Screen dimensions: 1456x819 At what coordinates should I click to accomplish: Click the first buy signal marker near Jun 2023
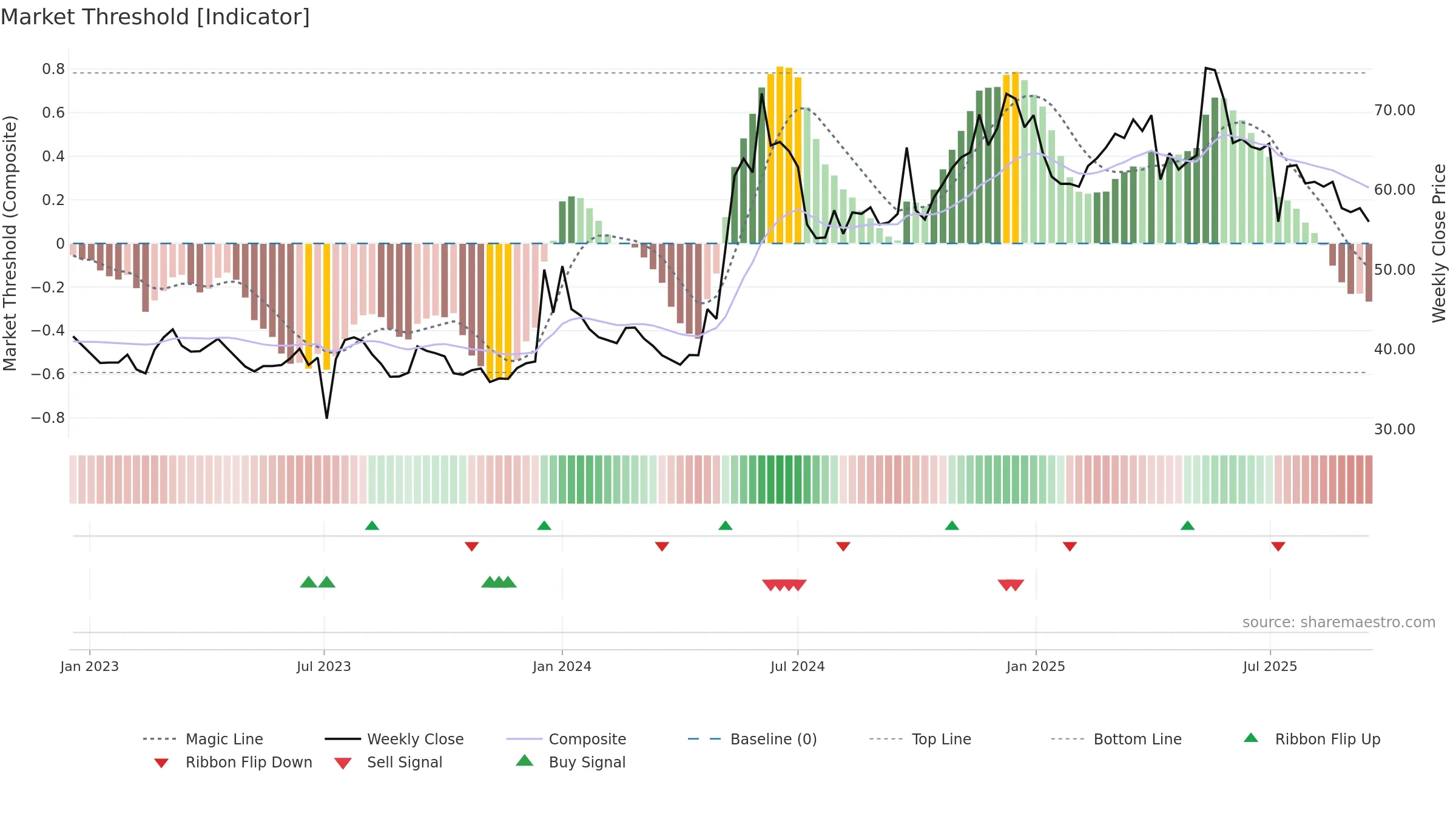click(308, 582)
